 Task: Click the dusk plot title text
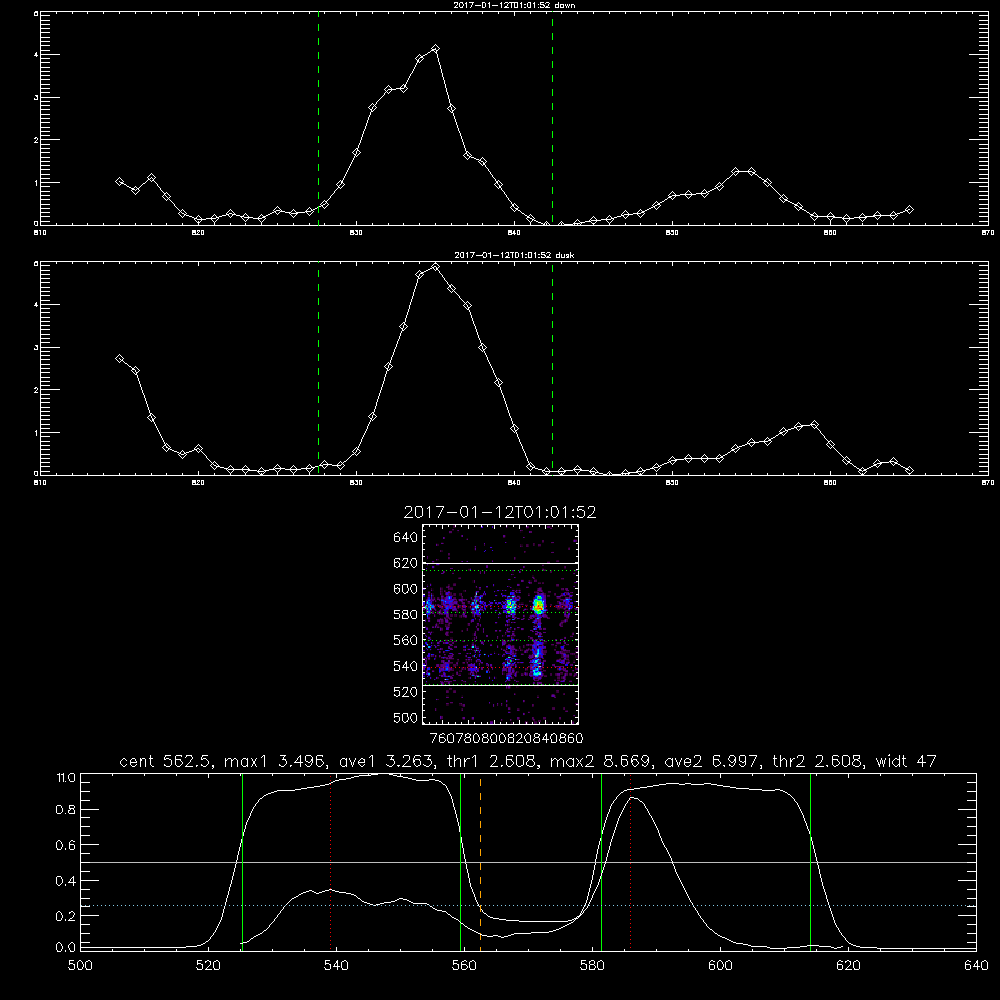tap(514, 255)
